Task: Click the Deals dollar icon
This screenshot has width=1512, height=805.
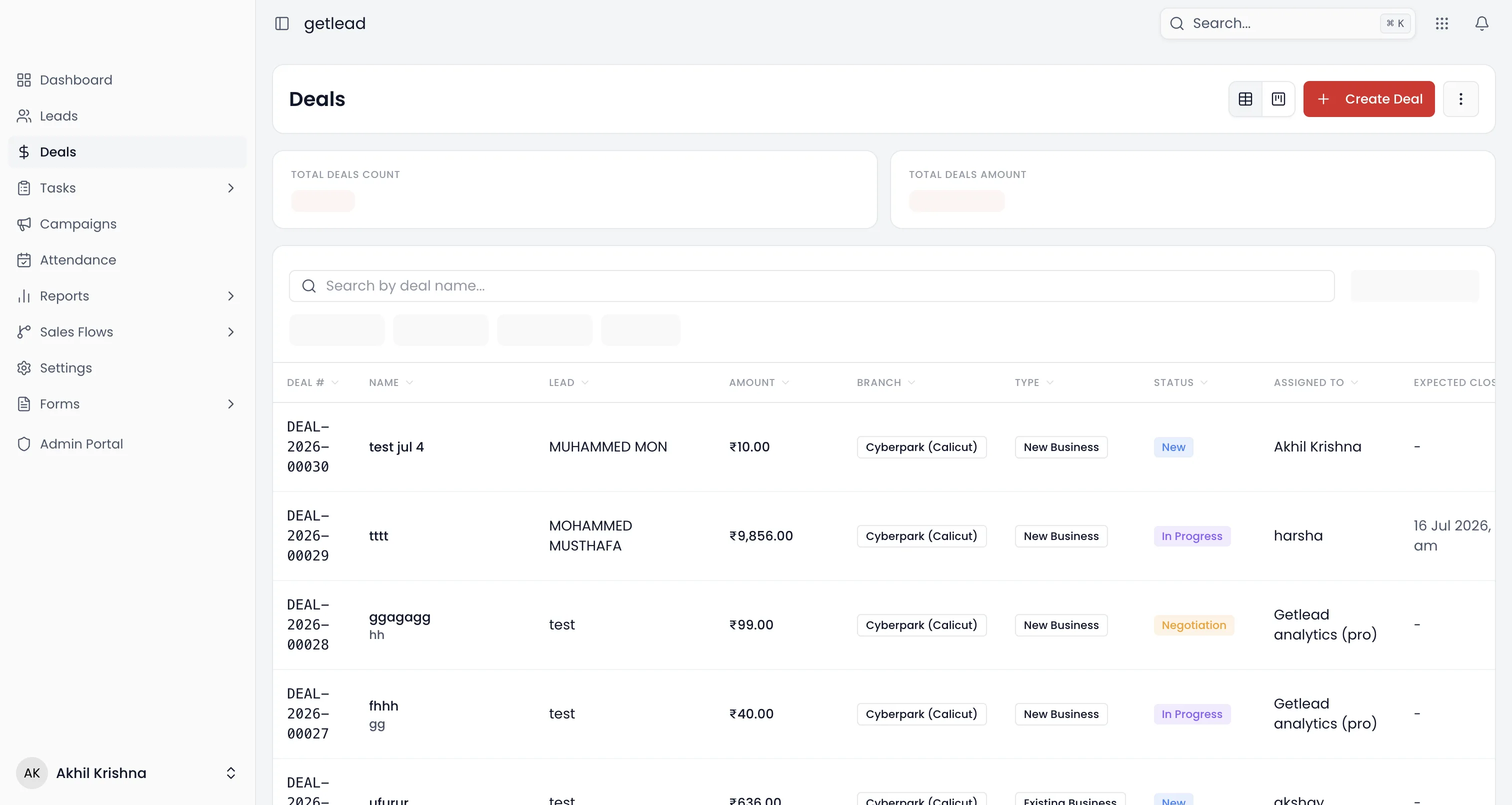Action: (23, 152)
